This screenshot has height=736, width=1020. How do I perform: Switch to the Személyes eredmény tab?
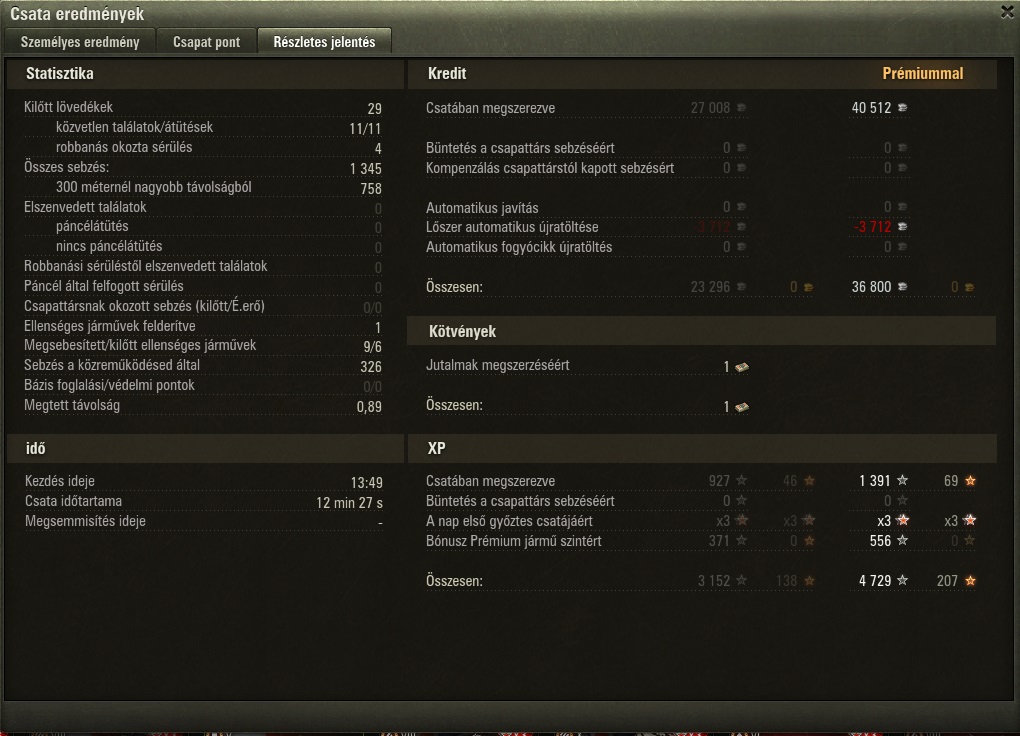pos(79,42)
